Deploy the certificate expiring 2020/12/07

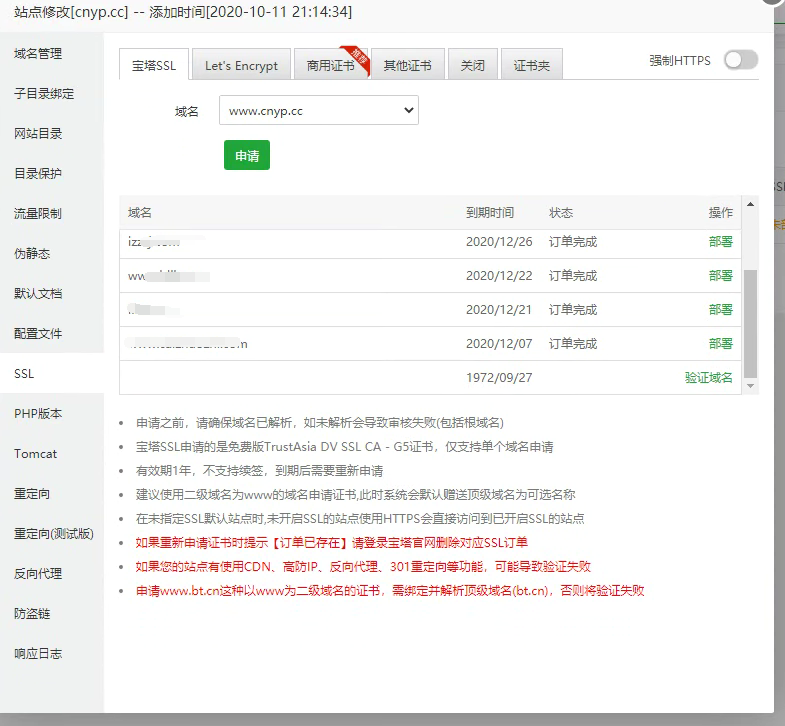[x=720, y=344]
